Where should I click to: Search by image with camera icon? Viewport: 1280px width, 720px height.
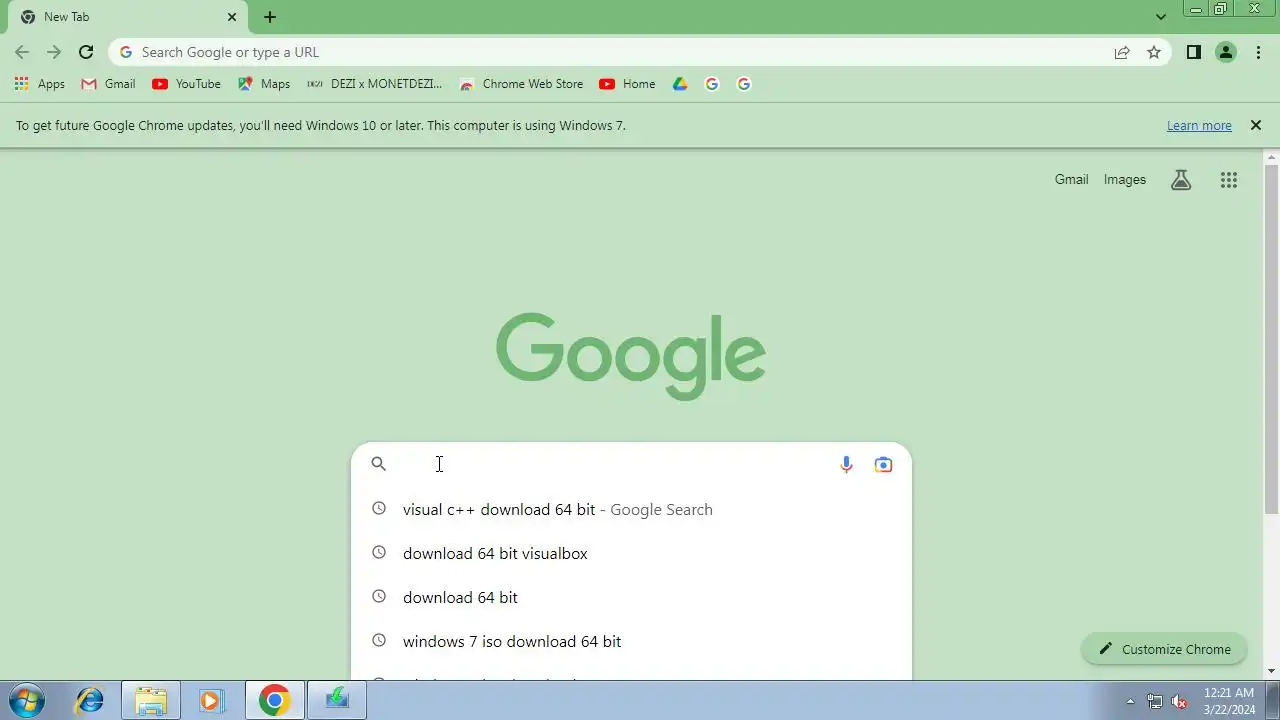pyautogui.click(x=883, y=464)
